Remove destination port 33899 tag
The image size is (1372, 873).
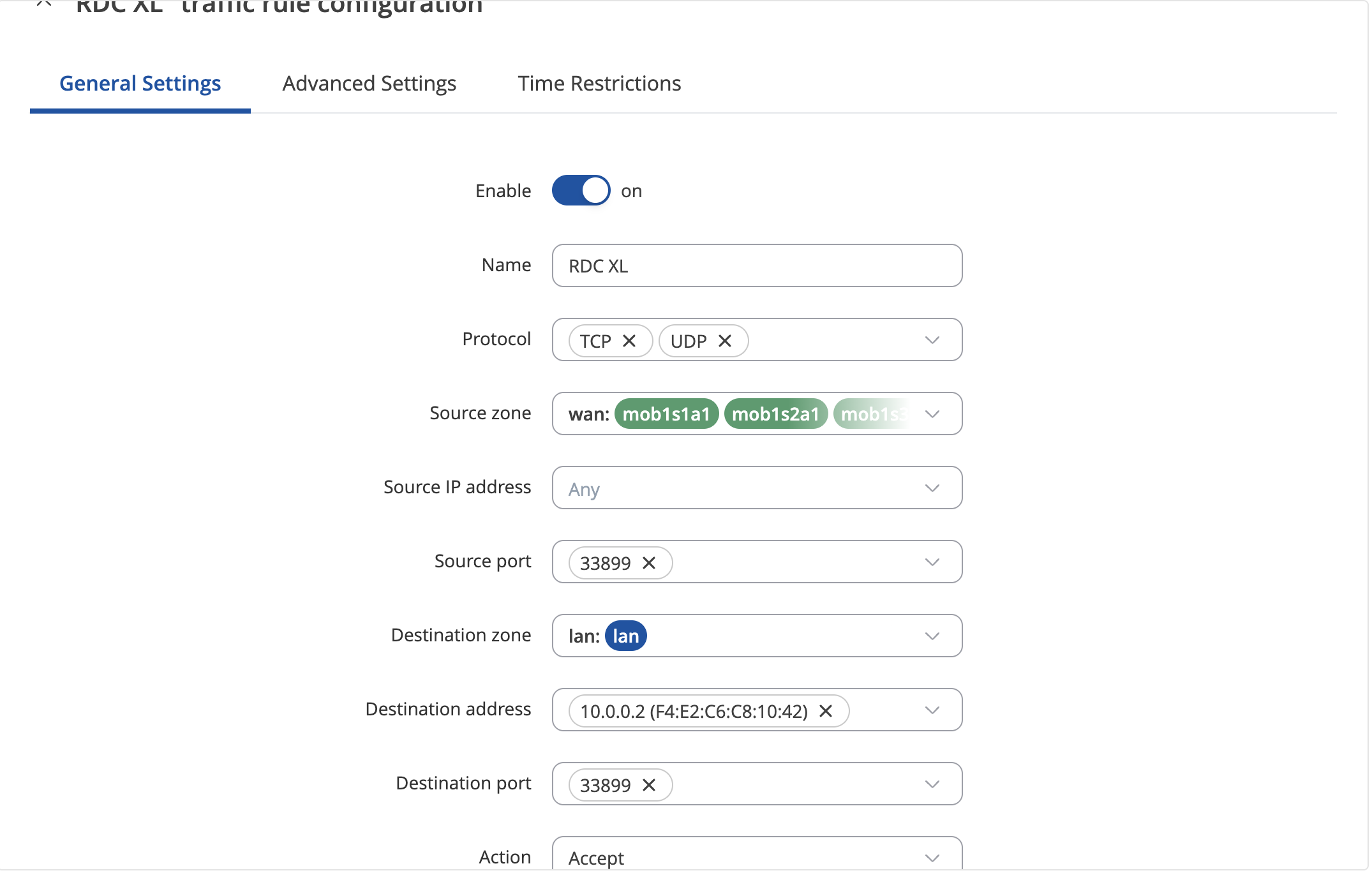pyautogui.click(x=649, y=785)
